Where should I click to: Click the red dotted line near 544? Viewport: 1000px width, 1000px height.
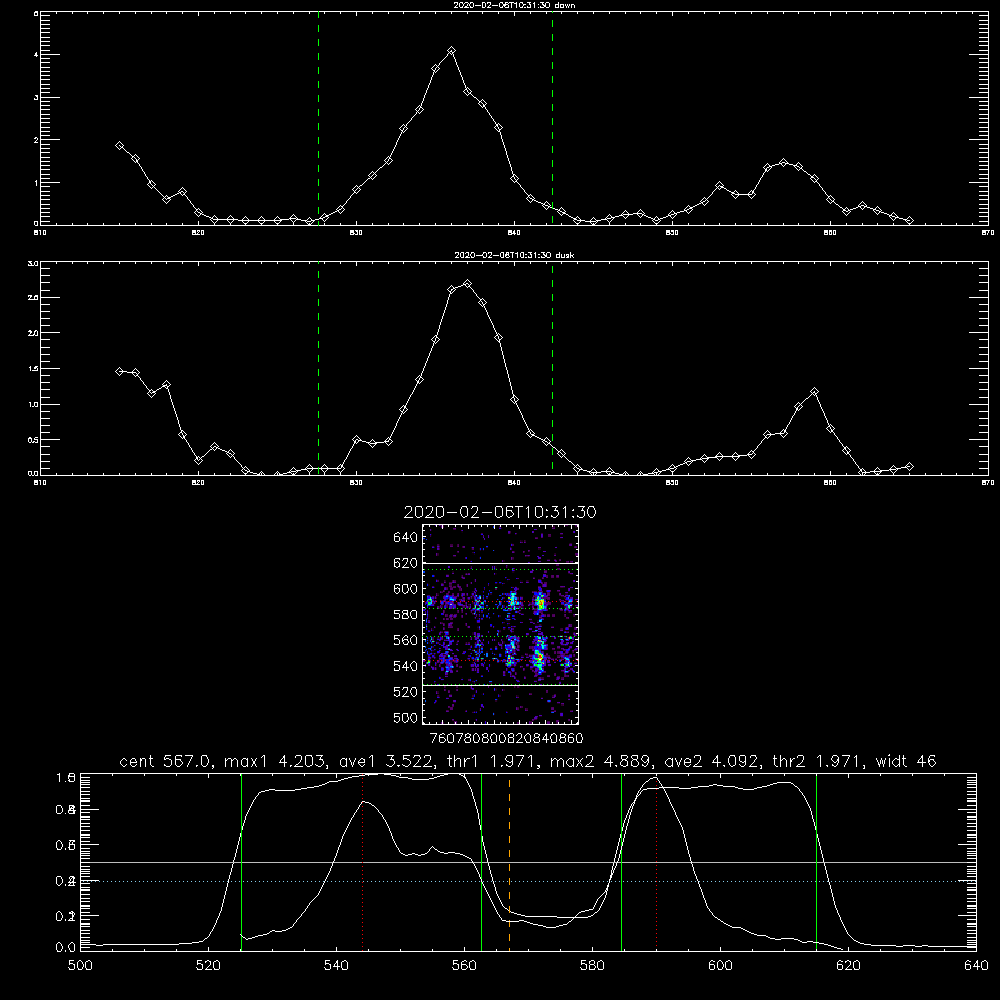coord(362,862)
